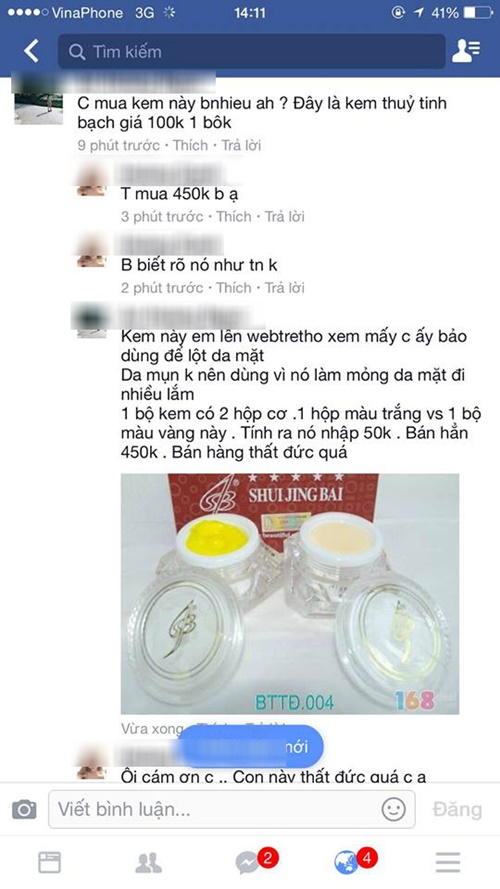
Task: Tap the Tìm kiếm search field
Action: (252, 52)
